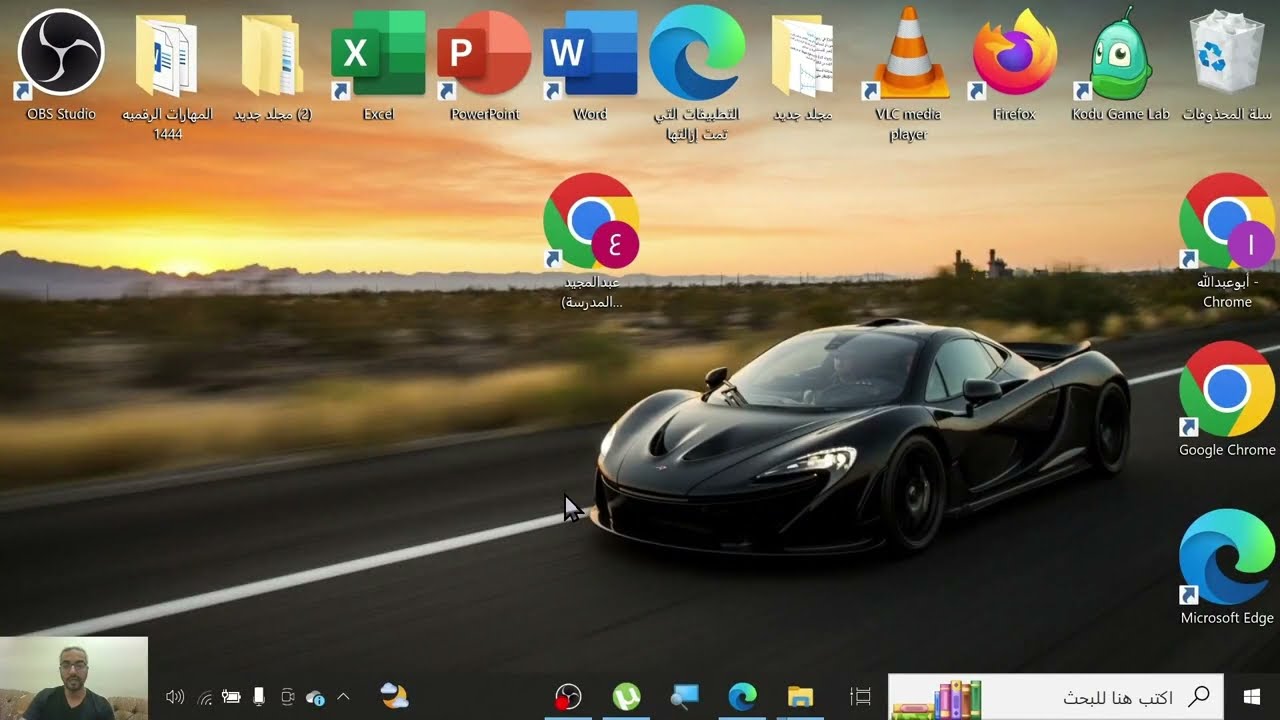Open the OneDrive tray icon

coord(315,697)
